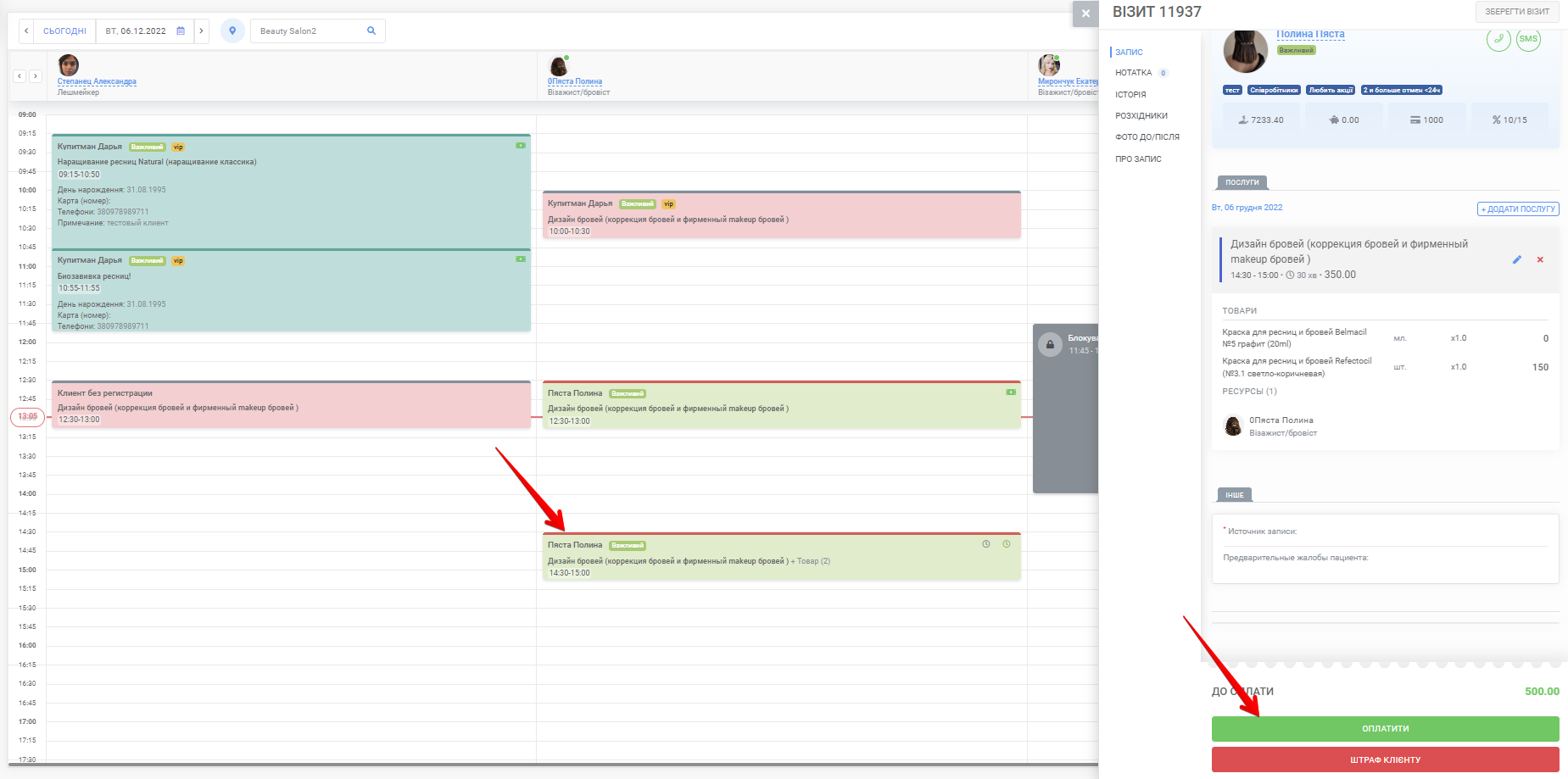Open Купитман Дарья 09:15-10:50 lash appointment
Viewport: 1568px width, 779px height.
(x=291, y=191)
